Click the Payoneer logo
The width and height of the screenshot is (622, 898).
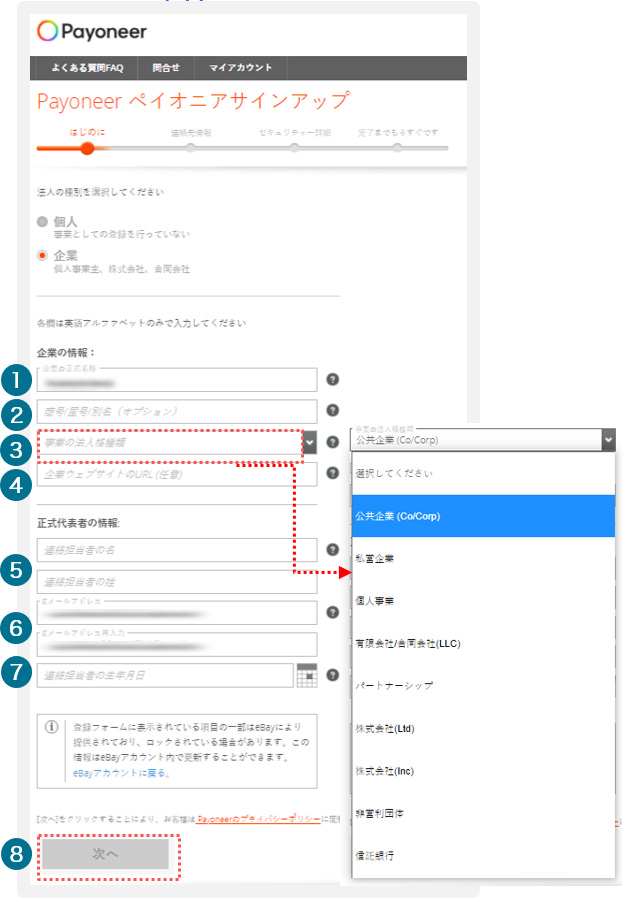[x=92, y=31]
